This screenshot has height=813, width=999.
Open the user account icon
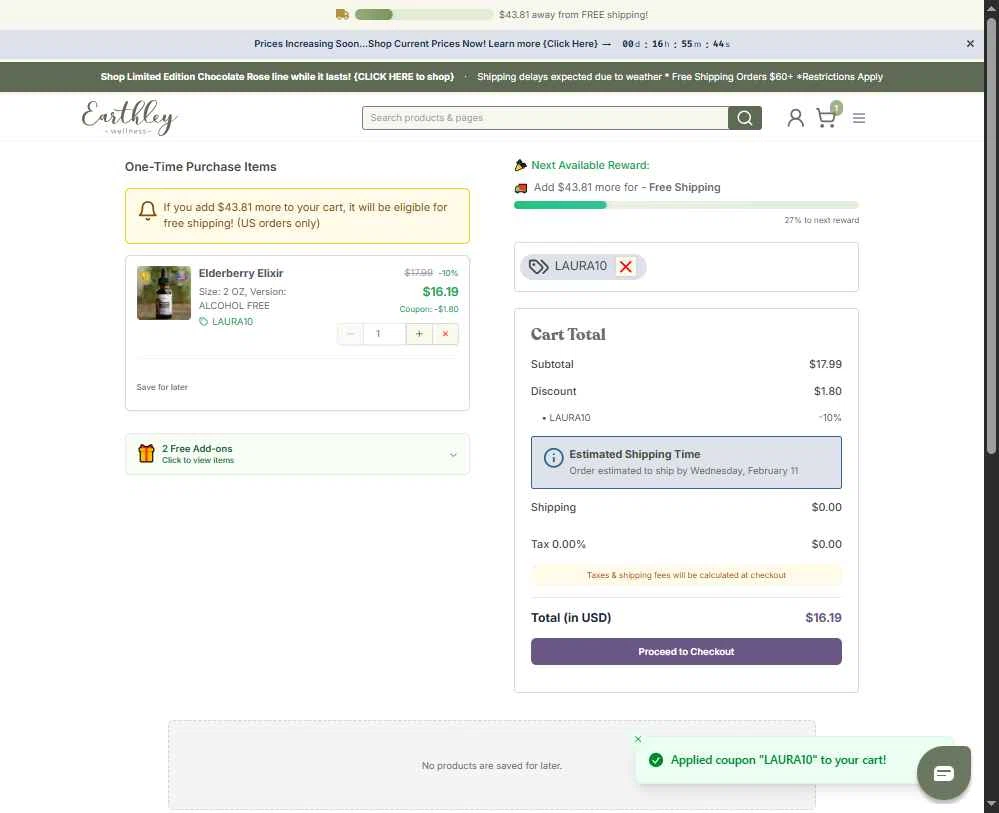coord(795,118)
